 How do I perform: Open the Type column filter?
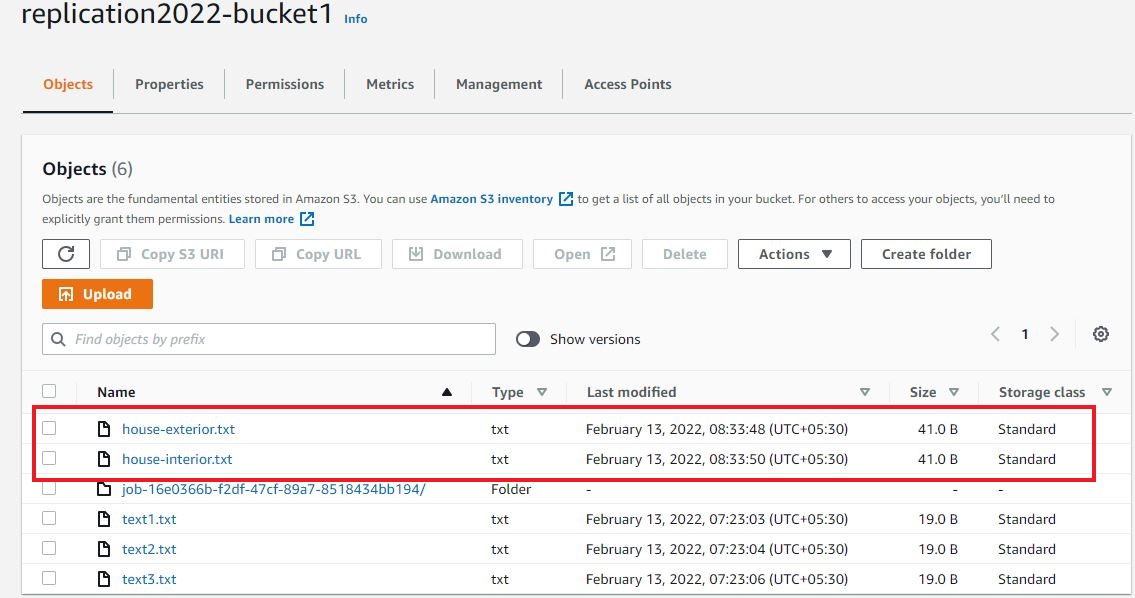tap(541, 392)
